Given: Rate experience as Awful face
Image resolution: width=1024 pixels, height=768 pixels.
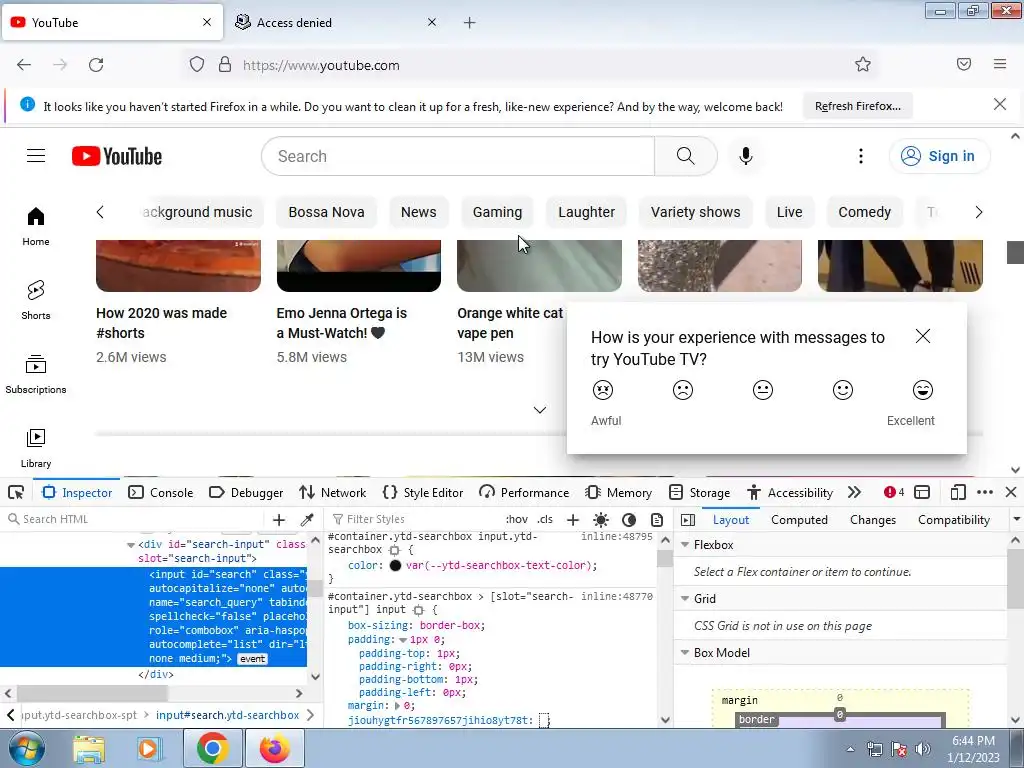Looking at the screenshot, I should coord(603,390).
